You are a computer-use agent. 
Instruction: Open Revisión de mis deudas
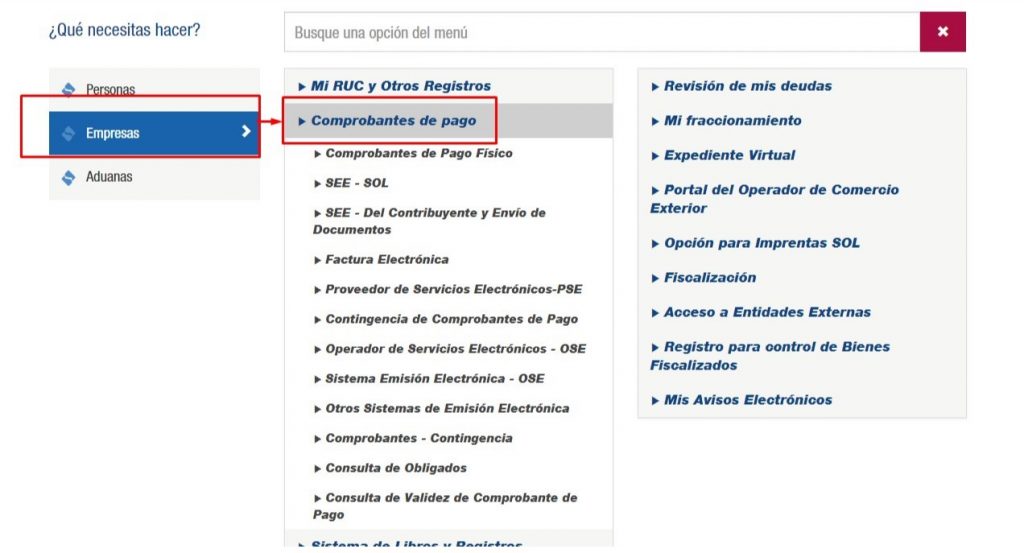742,86
